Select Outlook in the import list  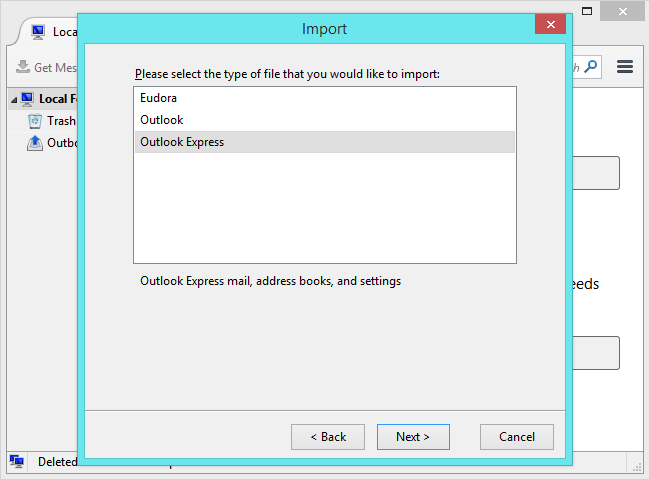pyautogui.click(x=325, y=120)
